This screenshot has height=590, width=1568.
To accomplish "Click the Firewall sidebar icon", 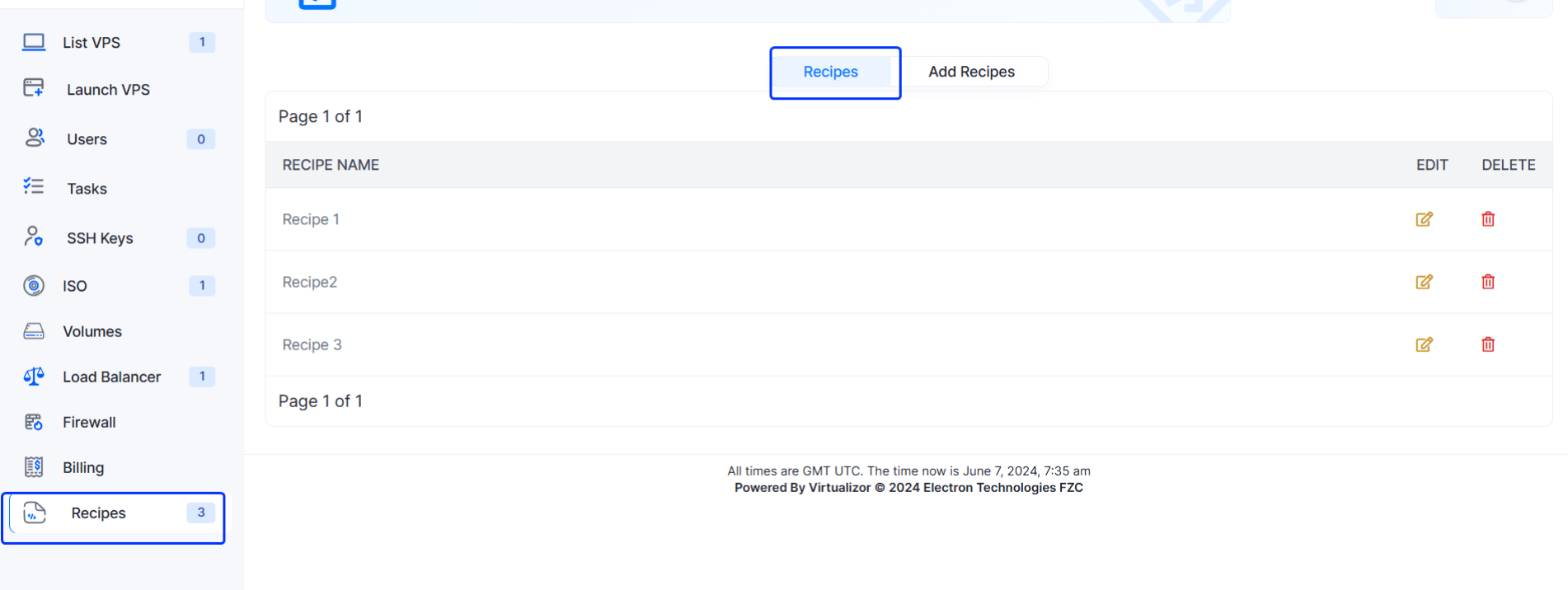I will 34,422.
